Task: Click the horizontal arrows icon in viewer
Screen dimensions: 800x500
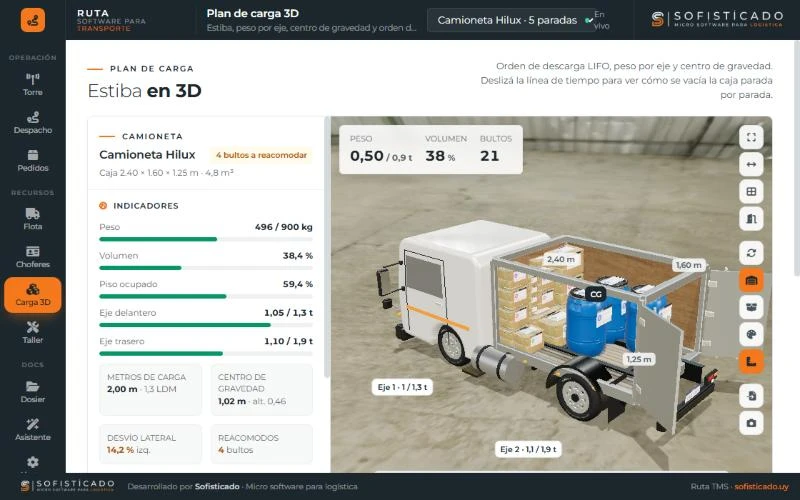Action: point(751,164)
